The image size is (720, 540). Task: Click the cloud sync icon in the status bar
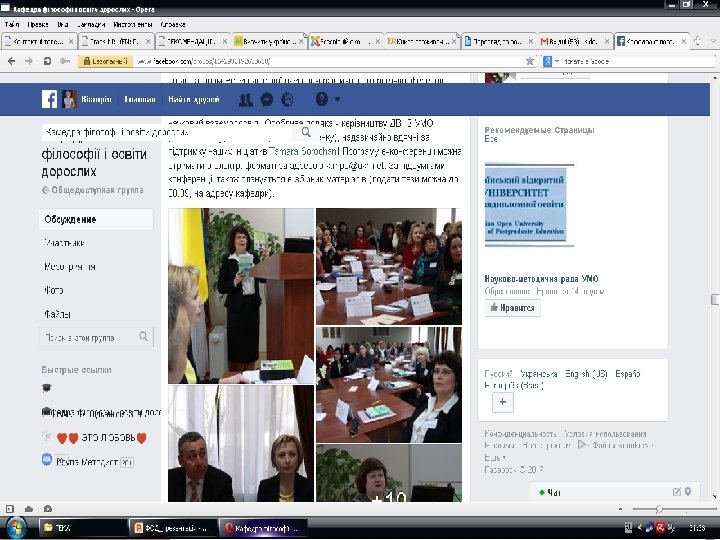29,509
